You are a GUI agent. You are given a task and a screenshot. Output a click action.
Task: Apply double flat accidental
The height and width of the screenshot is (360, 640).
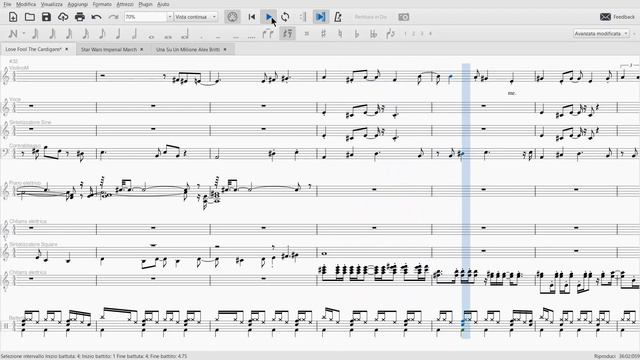pos(373,34)
